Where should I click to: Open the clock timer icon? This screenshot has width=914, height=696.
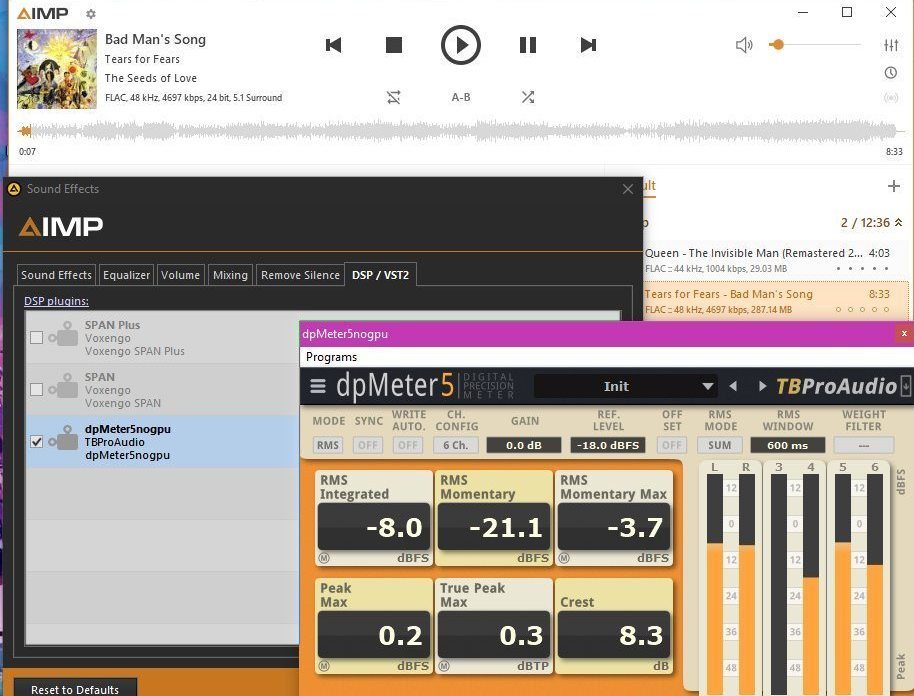coord(891,72)
